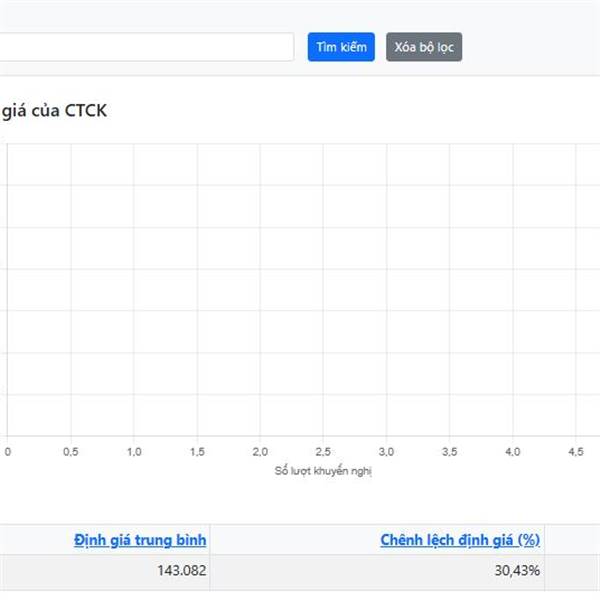Click the 4,5 tick label on the x-axis

[x=576, y=452]
